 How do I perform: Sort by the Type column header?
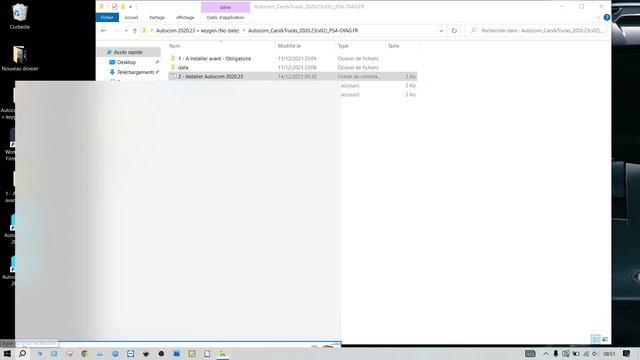pyautogui.click(x=343, y=46)
